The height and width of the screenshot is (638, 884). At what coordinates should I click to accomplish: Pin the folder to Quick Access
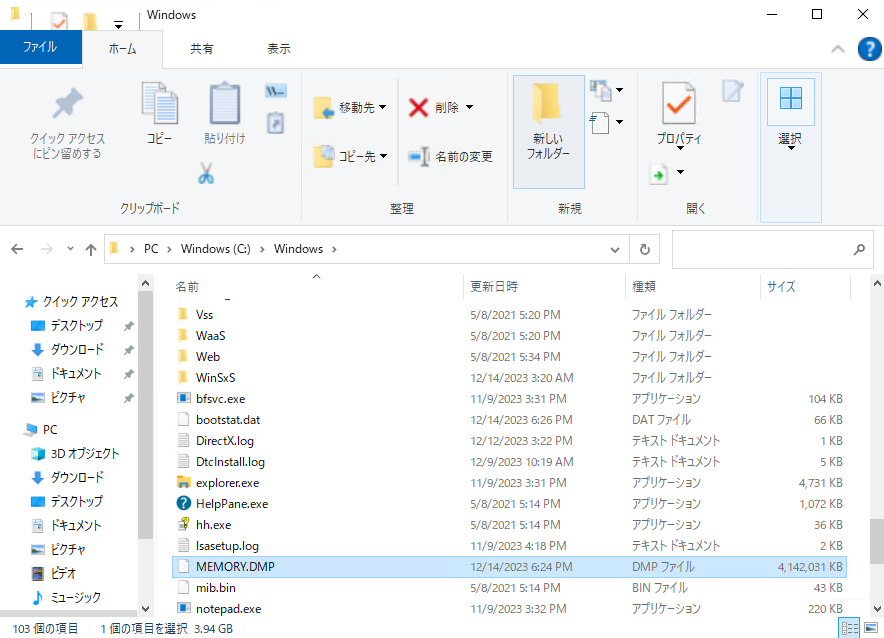(x=68, y=123)
